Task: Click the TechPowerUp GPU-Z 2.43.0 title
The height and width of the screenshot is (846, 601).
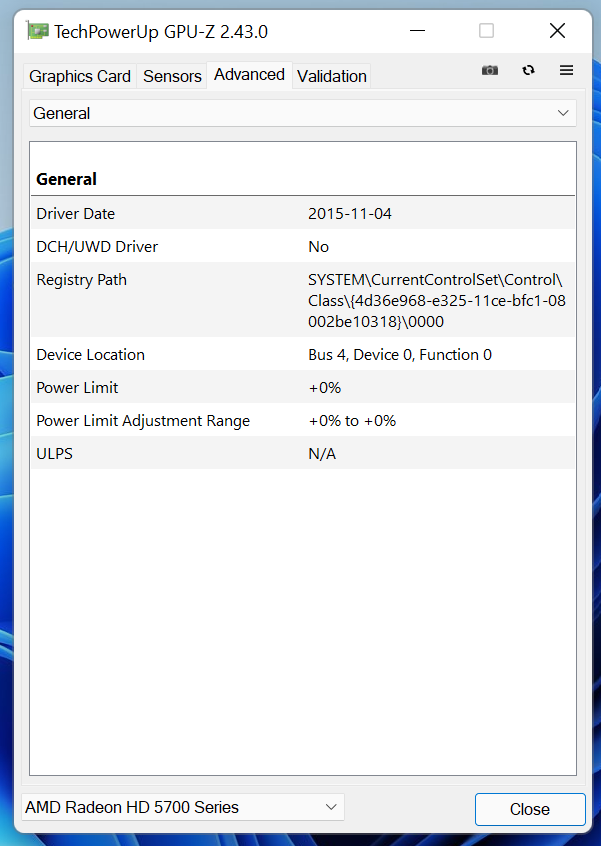Action: (x=161, y=31)
